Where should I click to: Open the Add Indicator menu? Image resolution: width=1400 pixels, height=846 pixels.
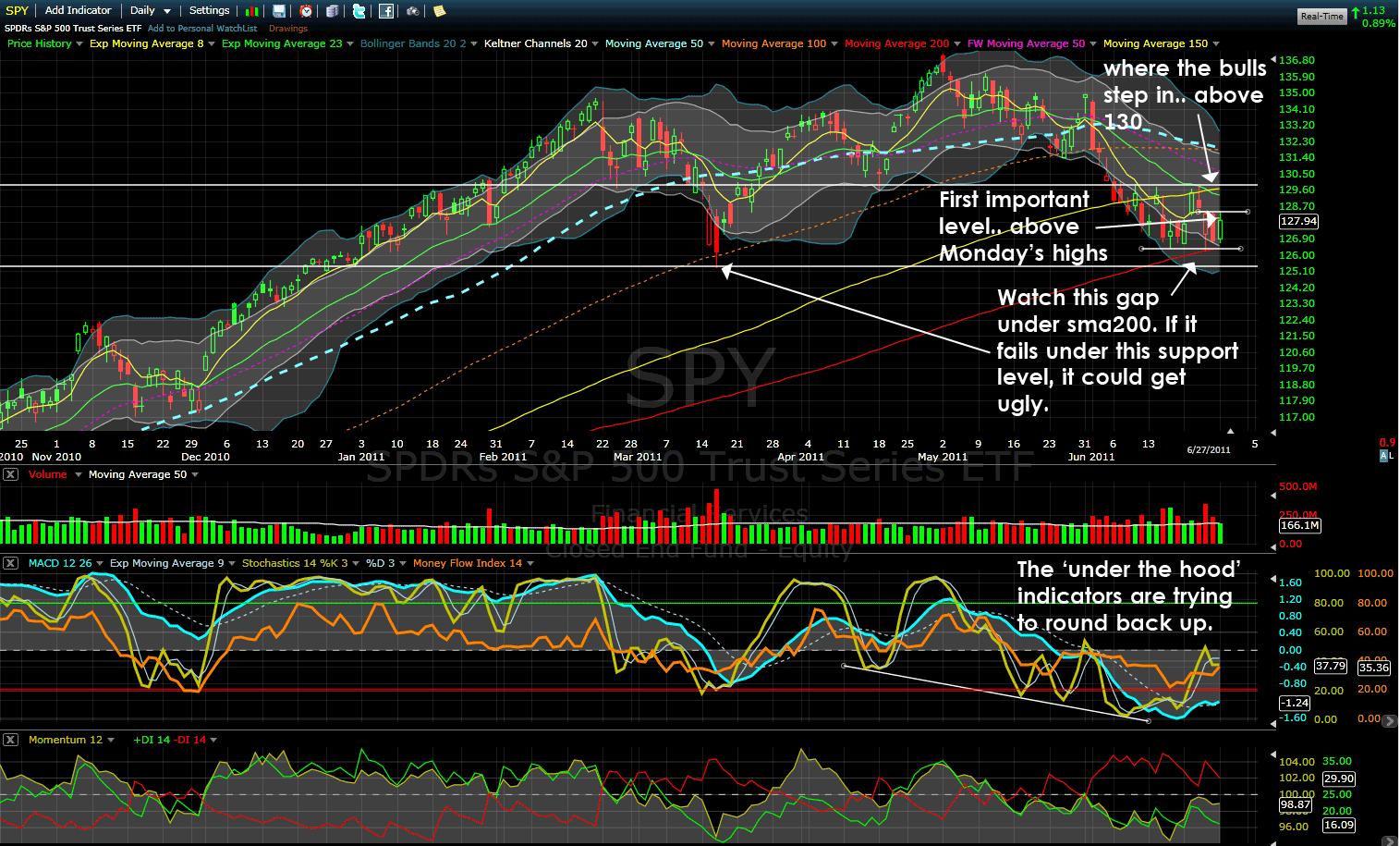[x=78, y=10]
